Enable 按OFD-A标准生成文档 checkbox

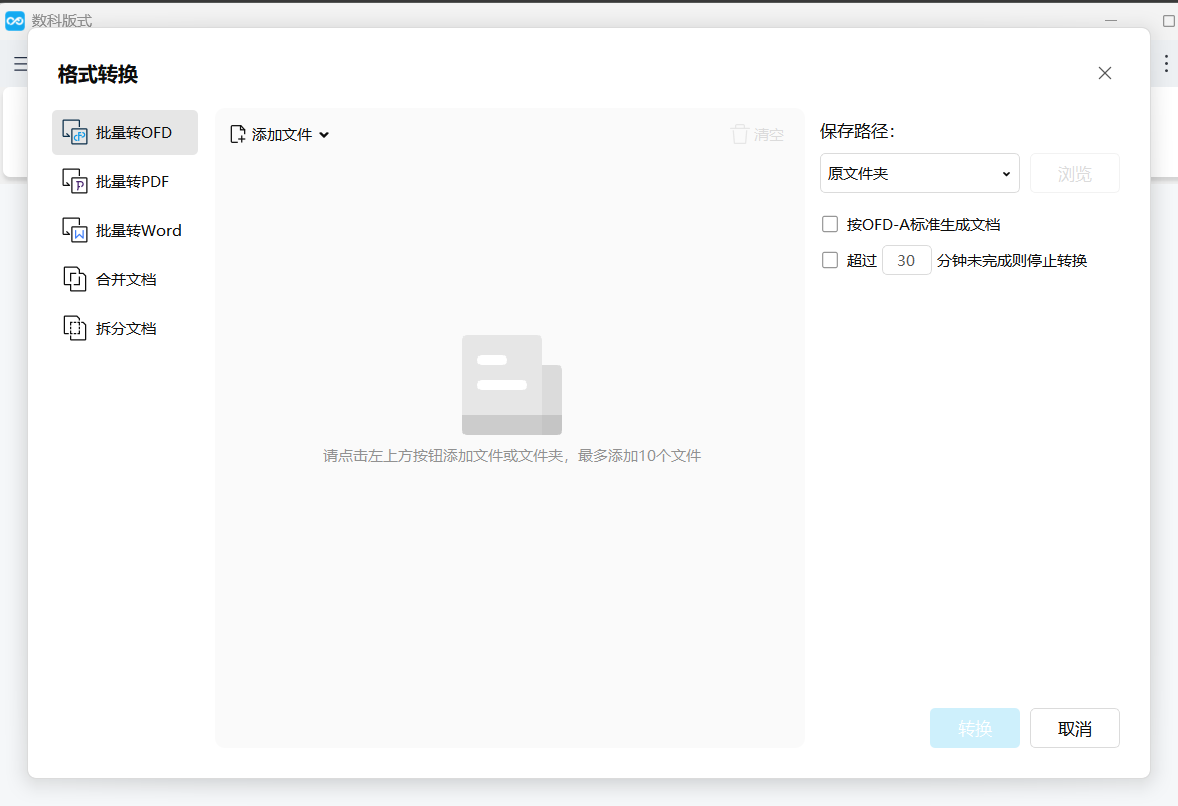click(x=829, y=224)
